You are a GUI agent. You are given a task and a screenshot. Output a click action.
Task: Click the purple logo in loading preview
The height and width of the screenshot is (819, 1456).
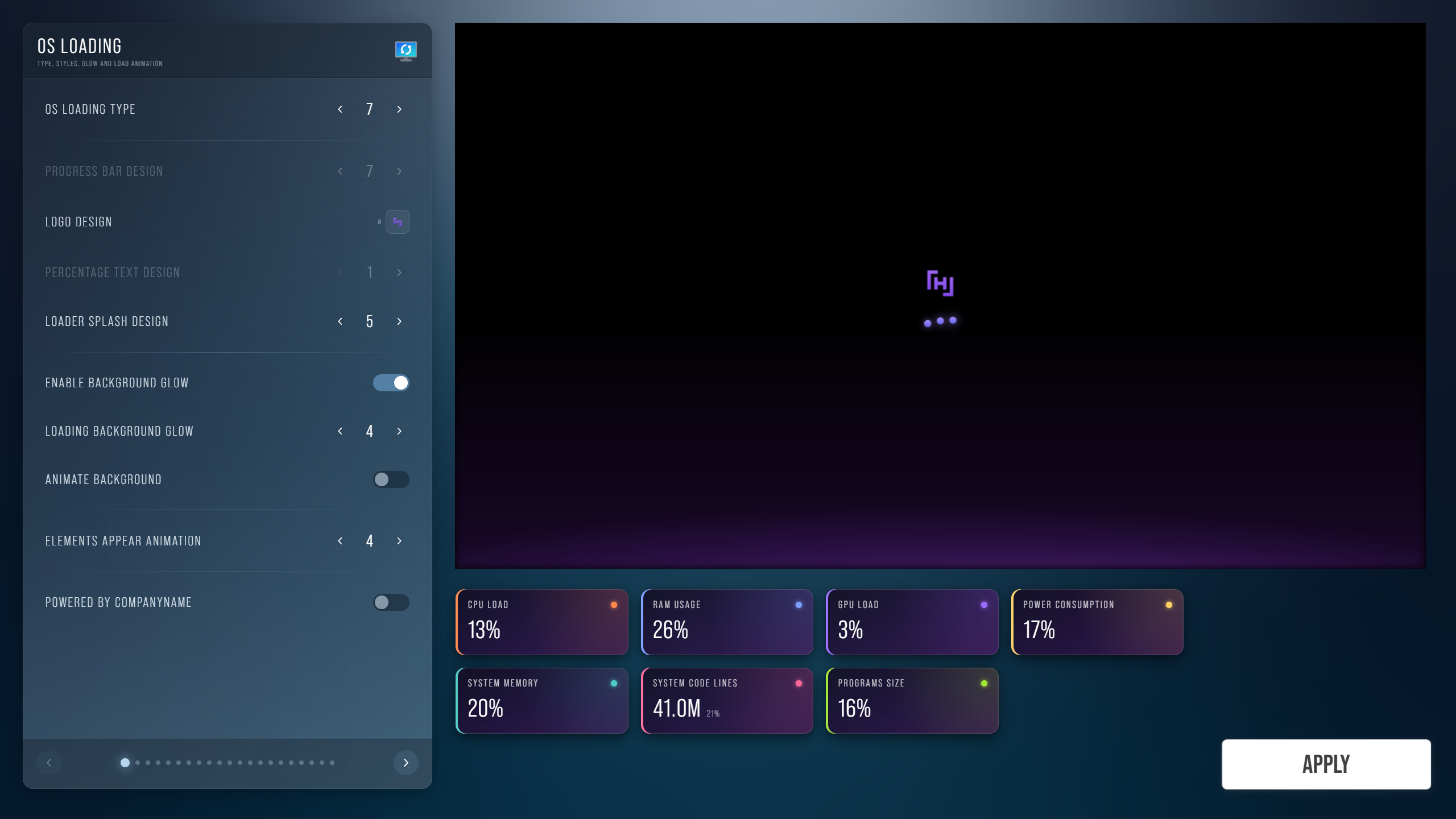940,283
